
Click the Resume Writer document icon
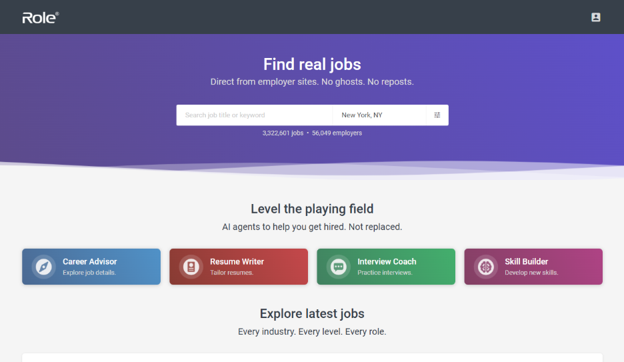tap(191, 267)
